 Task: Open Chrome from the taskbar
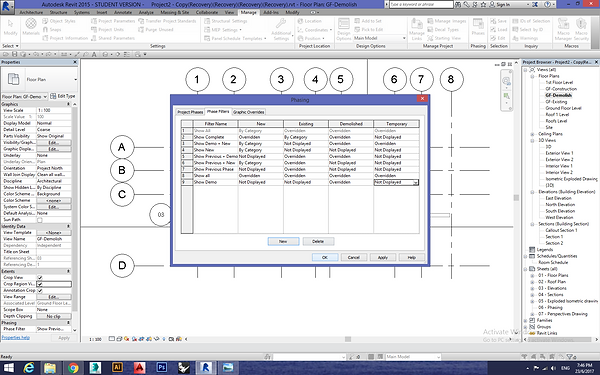[x=73, y=368]
